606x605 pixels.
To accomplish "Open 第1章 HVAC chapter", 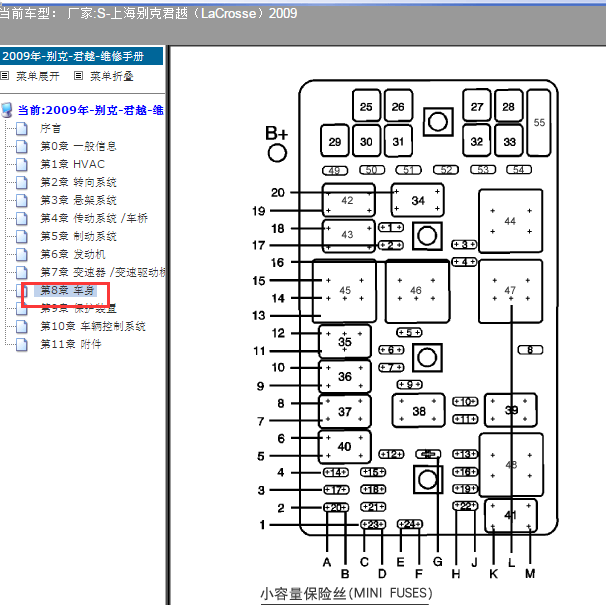I will [x=73, y=164].
